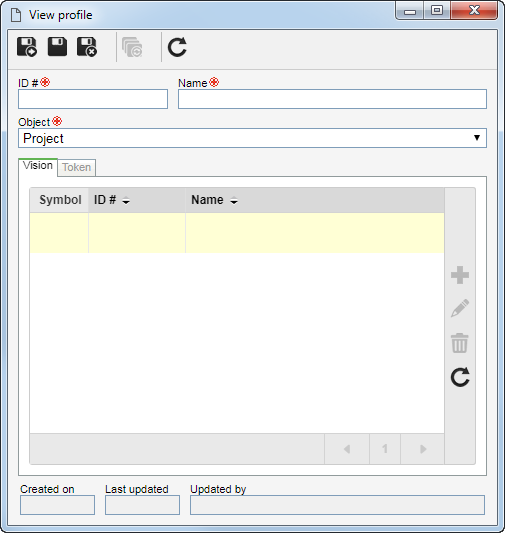
Task: Click the plus add icon beside grid
Action: (x=460, y=275)
